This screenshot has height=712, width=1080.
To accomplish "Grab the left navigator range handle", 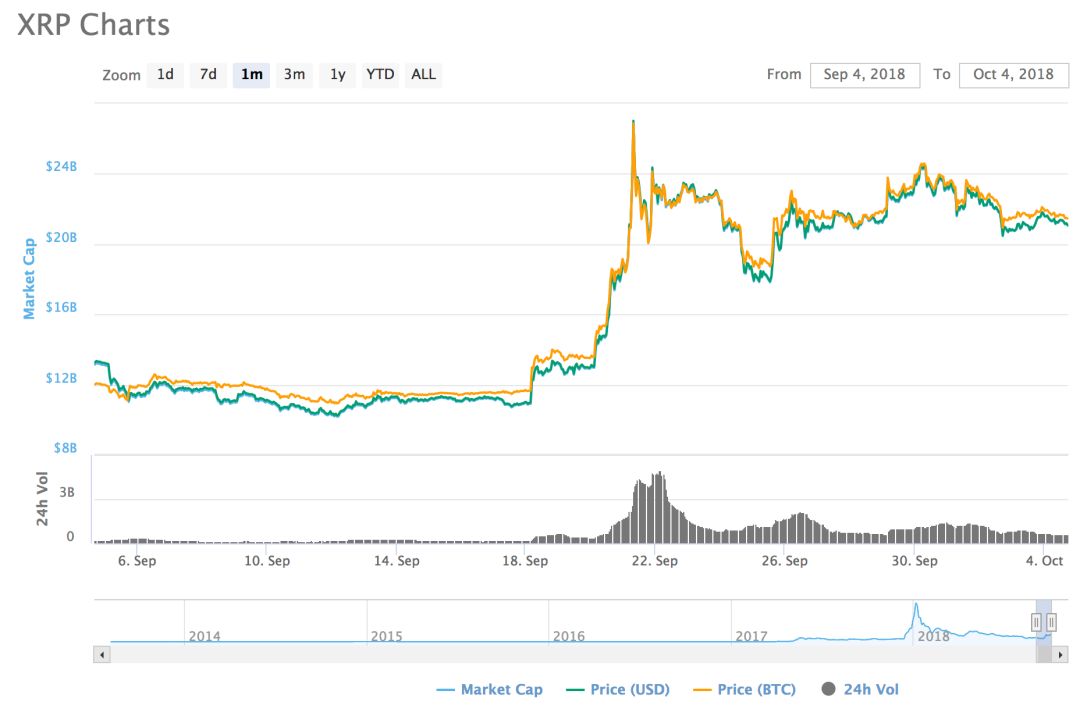I will [1036, 622].
